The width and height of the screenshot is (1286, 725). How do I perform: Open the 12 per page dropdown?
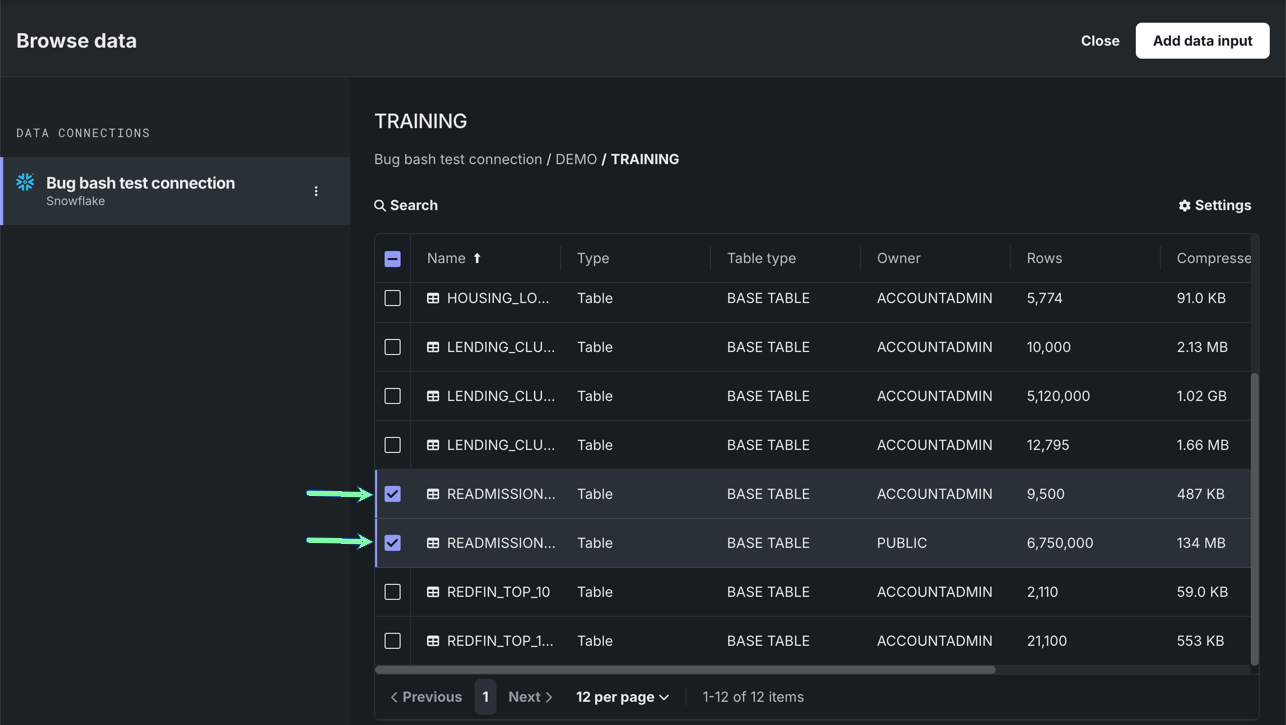622,697
